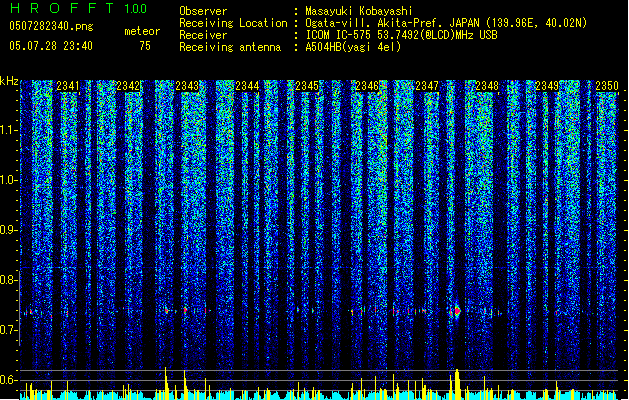
Task: Click the 2347 time marker
Action: tap(427, 86)
